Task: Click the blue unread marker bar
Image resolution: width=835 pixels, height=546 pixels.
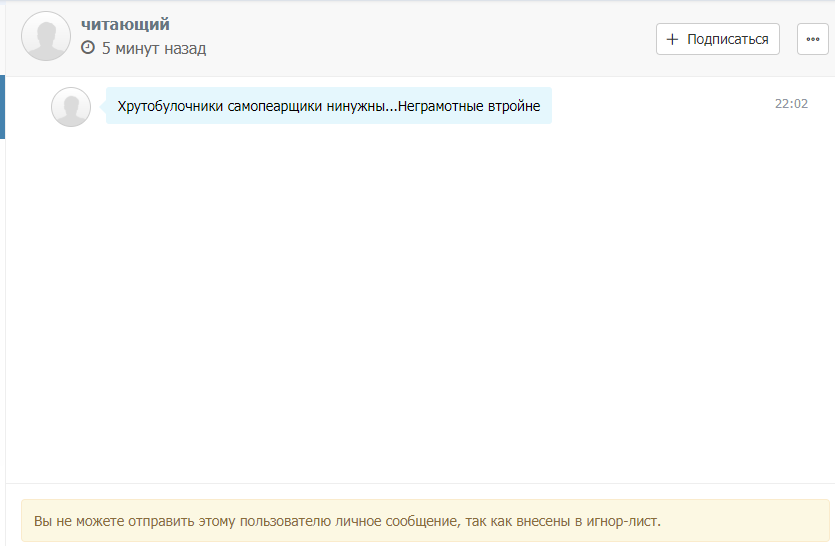Action: [x=3, y=106]
